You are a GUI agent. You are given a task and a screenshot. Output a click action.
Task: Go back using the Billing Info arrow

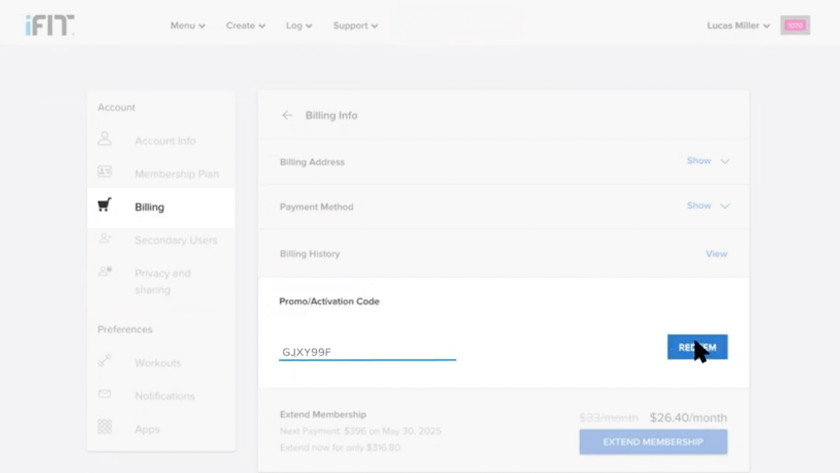[287, 116]
